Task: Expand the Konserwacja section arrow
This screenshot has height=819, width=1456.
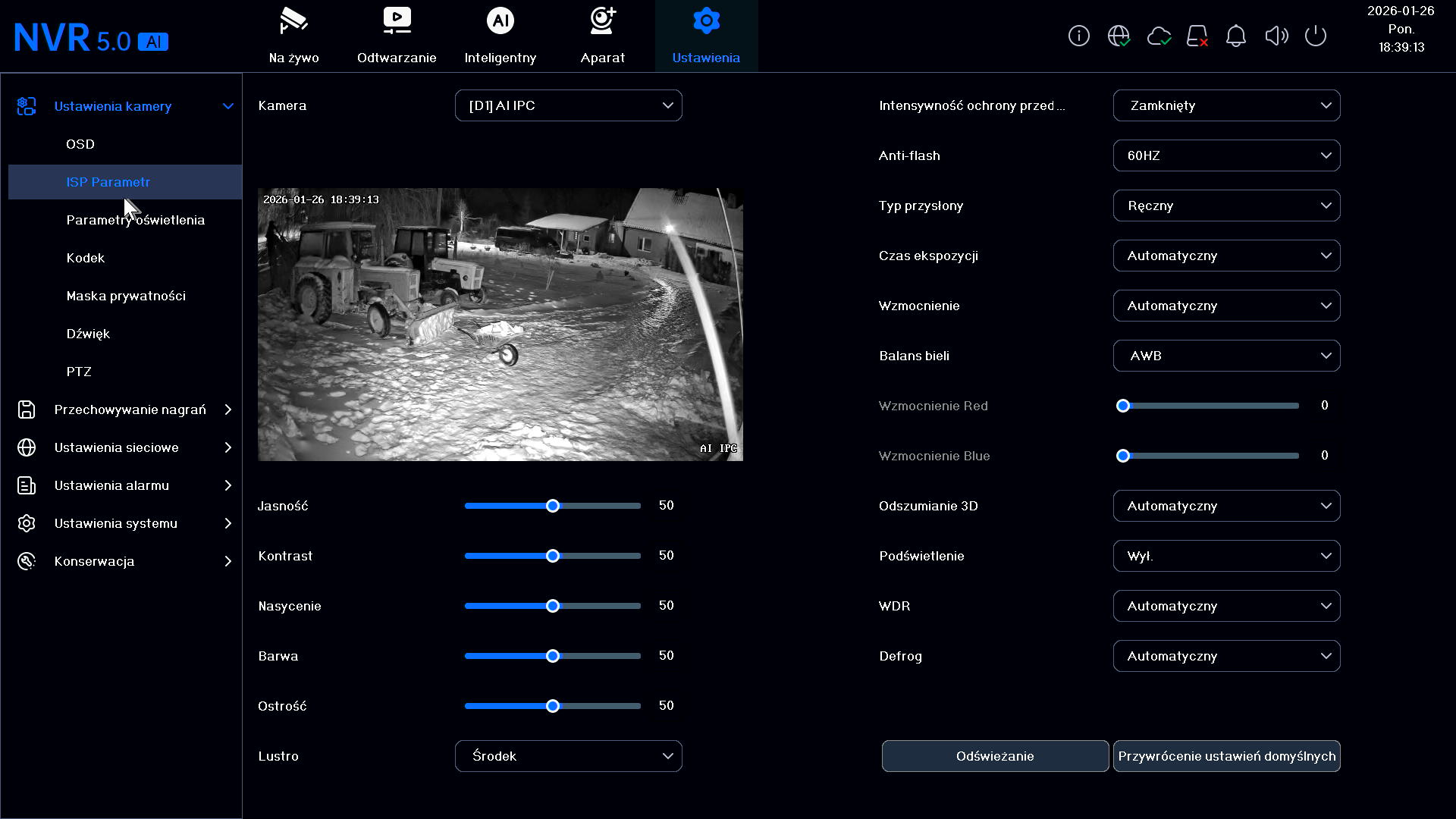Action: [228, 561]
